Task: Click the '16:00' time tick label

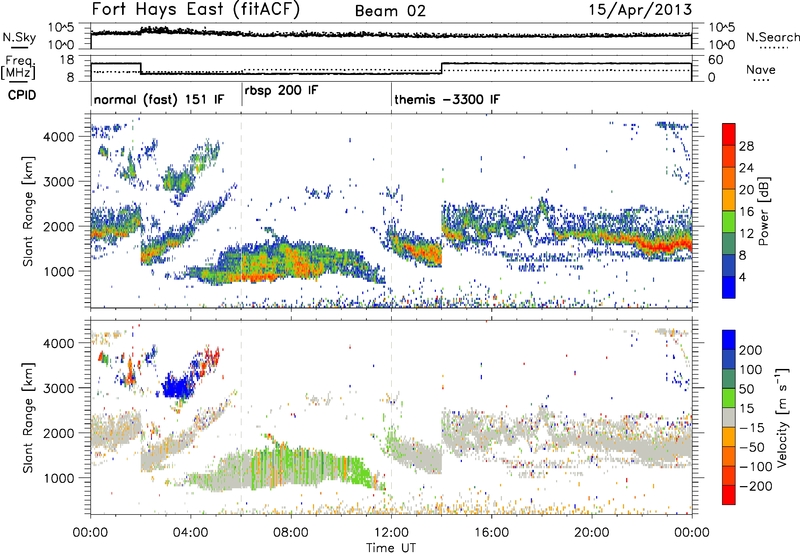Action: [x=491, y=533]
